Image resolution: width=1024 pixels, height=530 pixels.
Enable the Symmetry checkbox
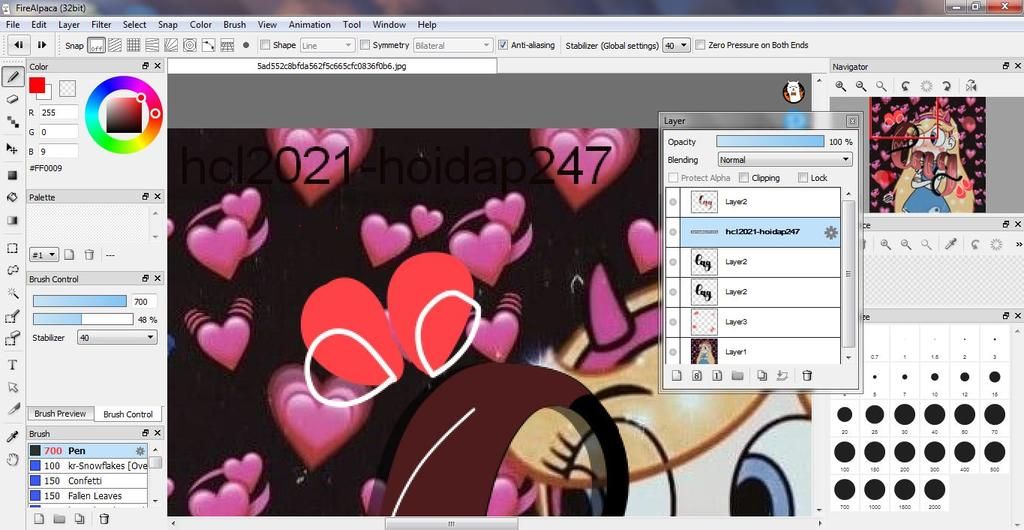click(365, 45)
